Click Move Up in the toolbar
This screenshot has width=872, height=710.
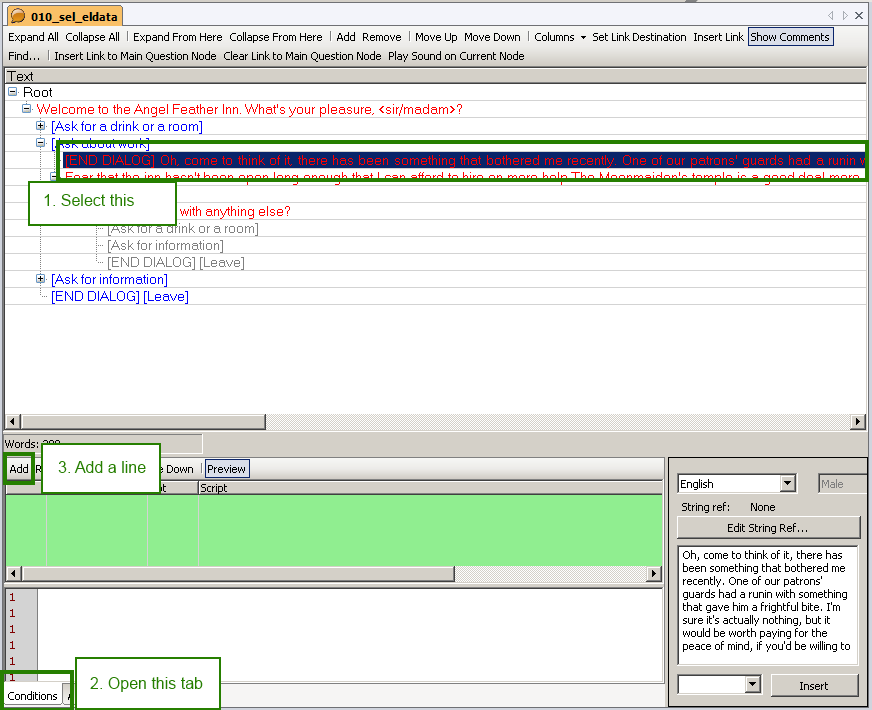tap(436, 37)
